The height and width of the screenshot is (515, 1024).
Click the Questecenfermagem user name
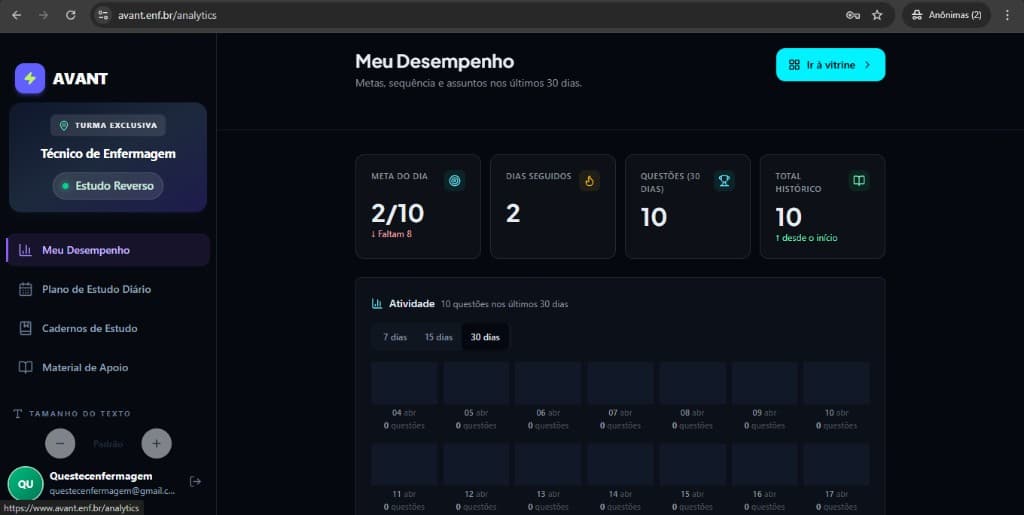(101, 476)
